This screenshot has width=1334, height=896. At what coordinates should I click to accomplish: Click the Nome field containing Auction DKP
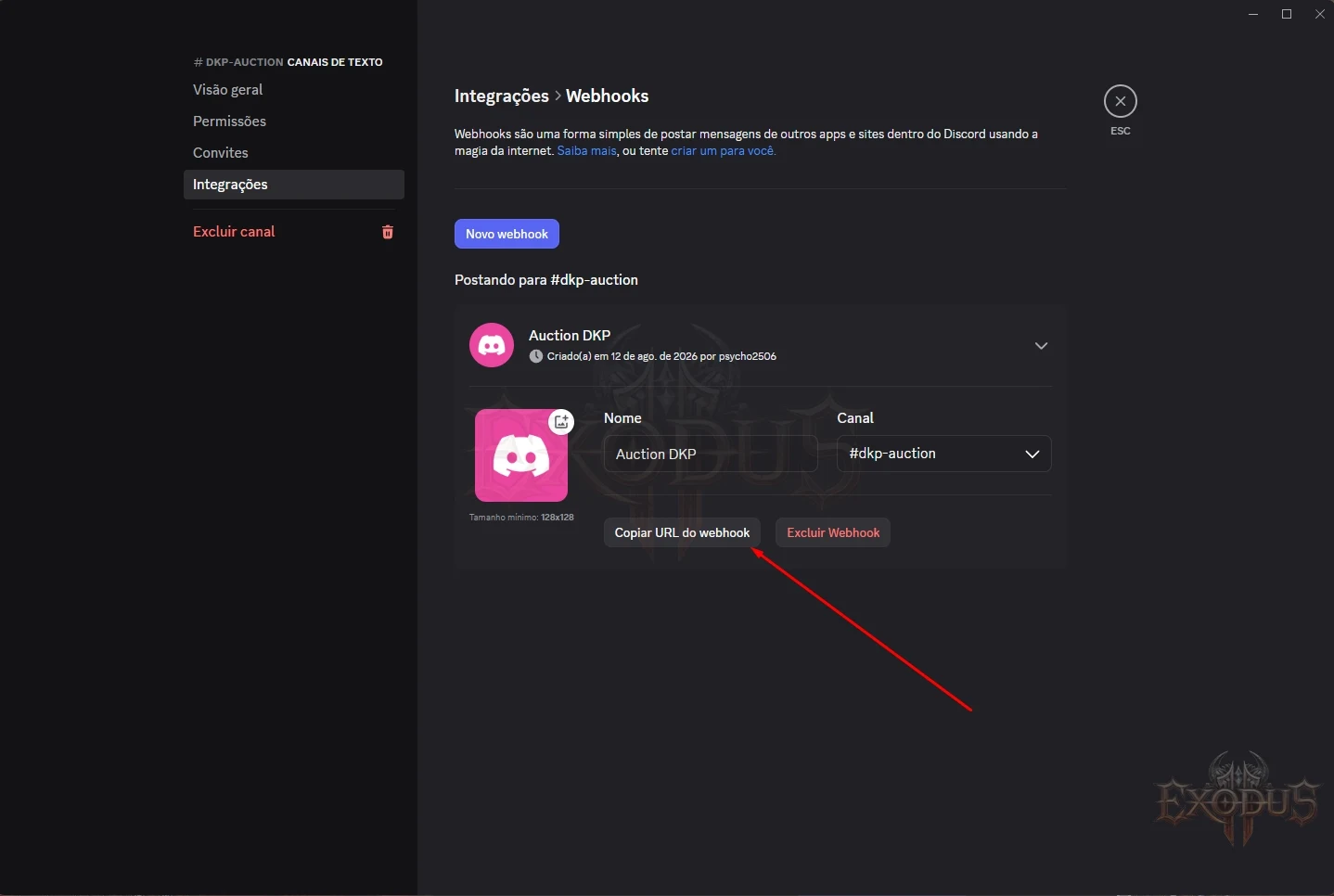[711, 454]
